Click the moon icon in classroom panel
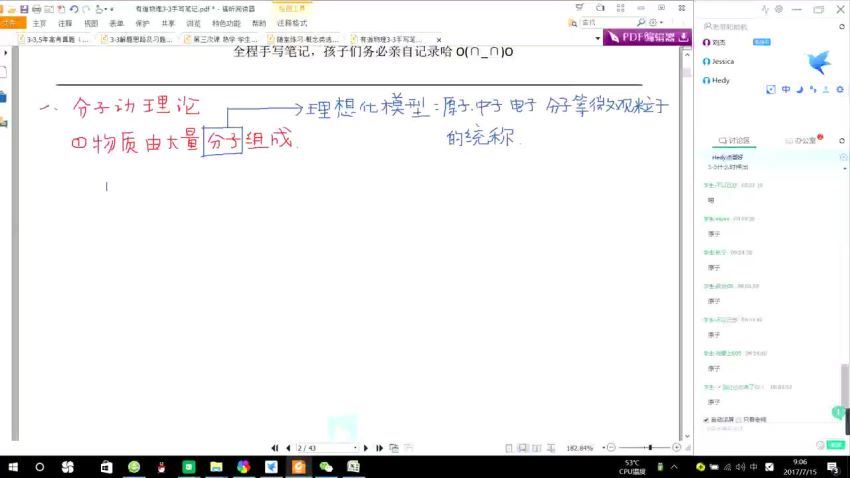The width and height of the screenshot is (850, 478). pyautogui.click(x=799, y=89)
